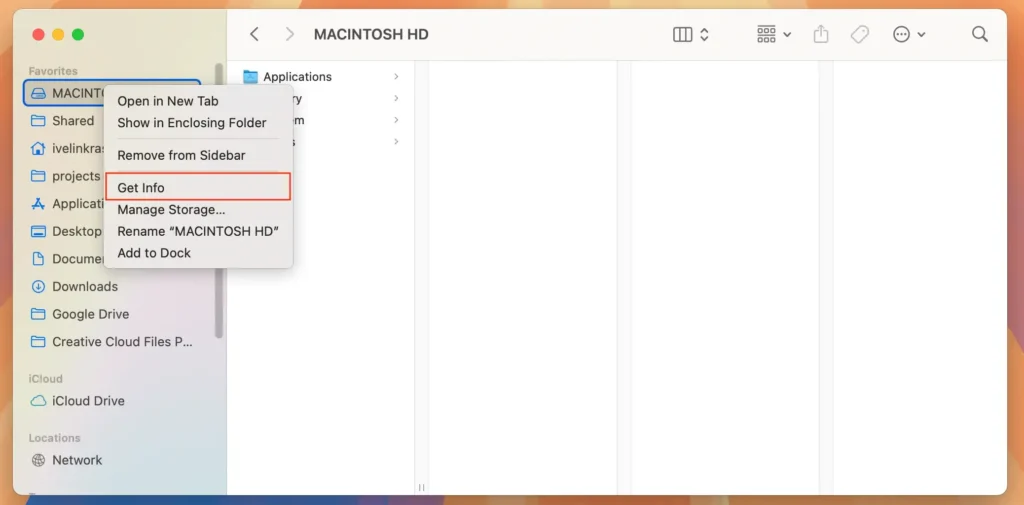Click the Documents icon in sidebar
This screenshot has height=505, width=1024.
coord(39,259)
